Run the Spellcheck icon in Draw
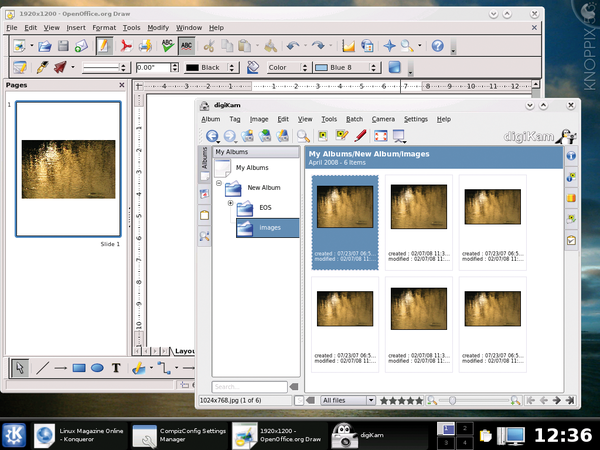The width and height of the screenshot is (600, 450). tap(168, 46)
